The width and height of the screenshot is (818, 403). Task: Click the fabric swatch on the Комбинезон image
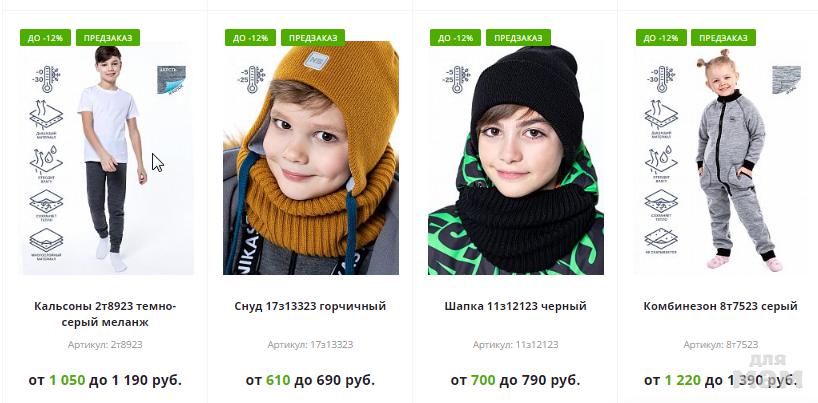(x=786, y=80)
